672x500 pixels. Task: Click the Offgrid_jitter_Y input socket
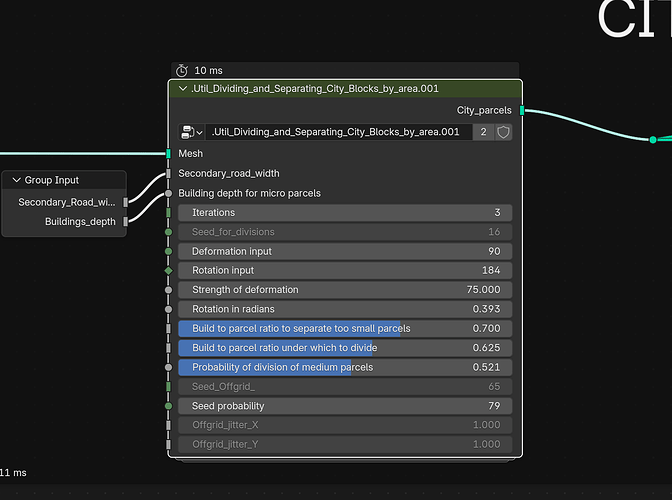[x=168, y=444]
